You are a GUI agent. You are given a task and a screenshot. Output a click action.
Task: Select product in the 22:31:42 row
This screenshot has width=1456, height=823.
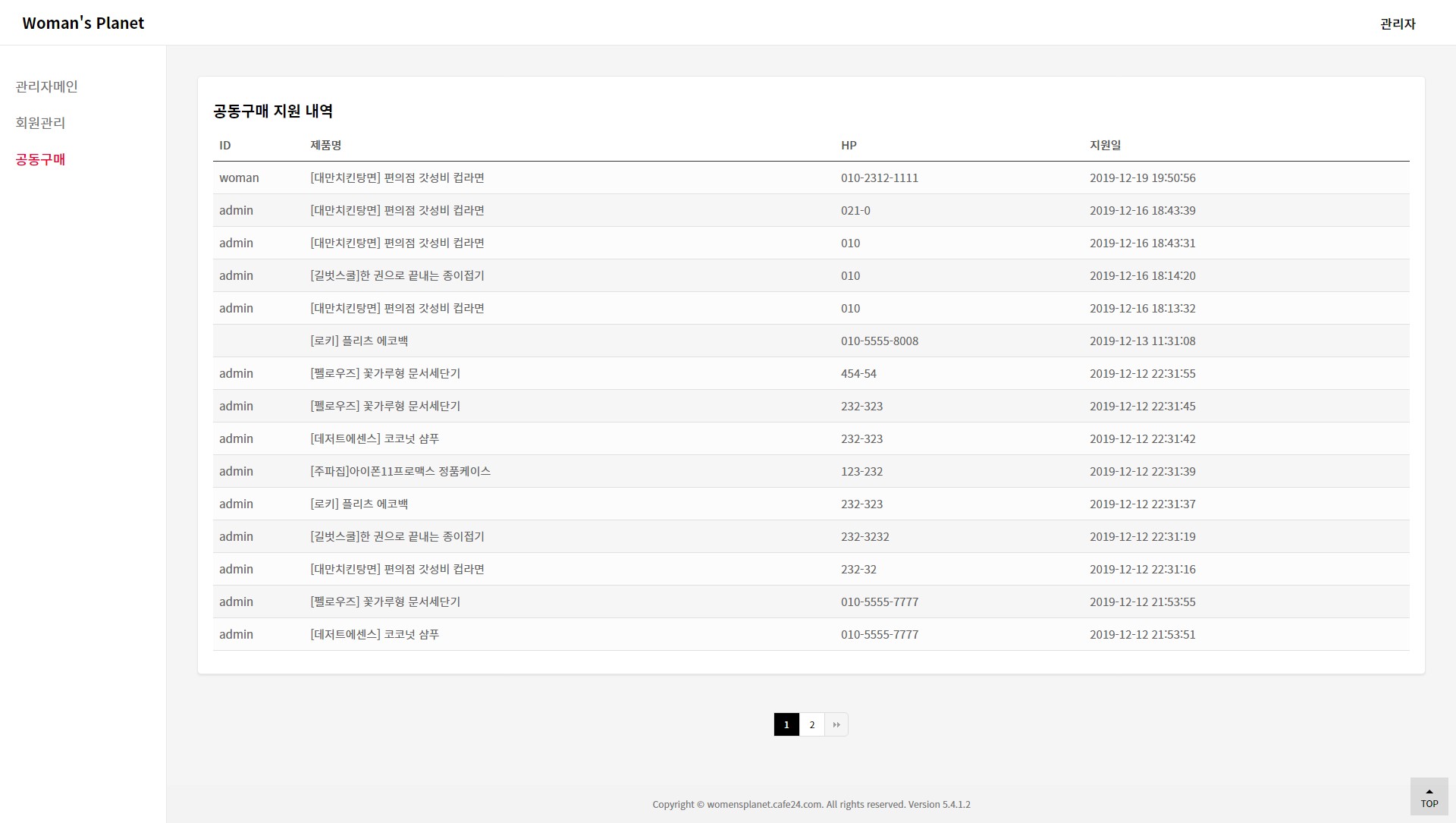click(375, 439)
